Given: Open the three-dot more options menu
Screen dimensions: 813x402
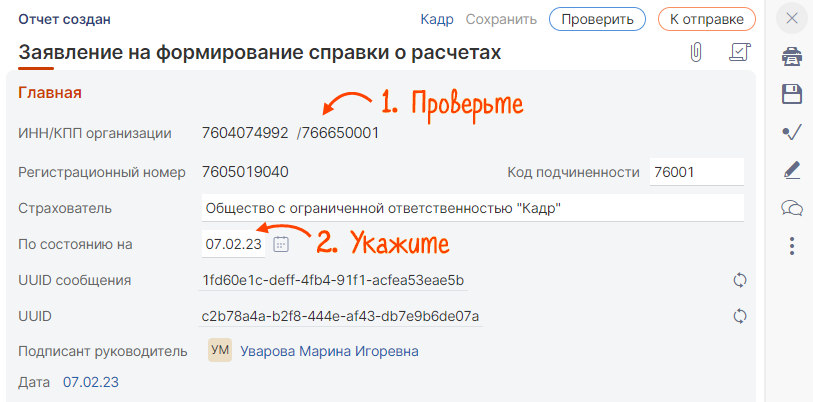Looking at the screenshot, I should 792,245.
